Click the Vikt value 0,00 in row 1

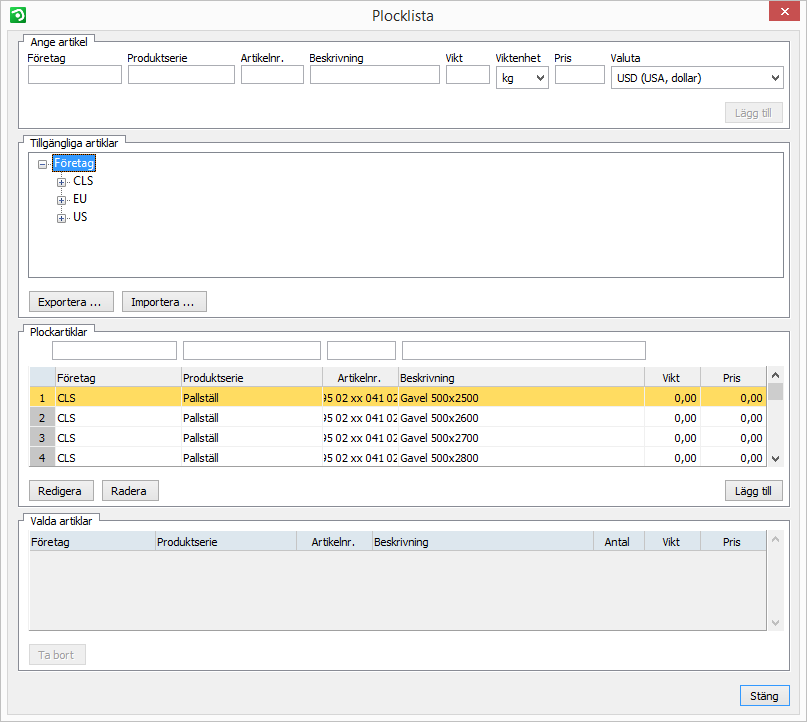pos(672,398)
